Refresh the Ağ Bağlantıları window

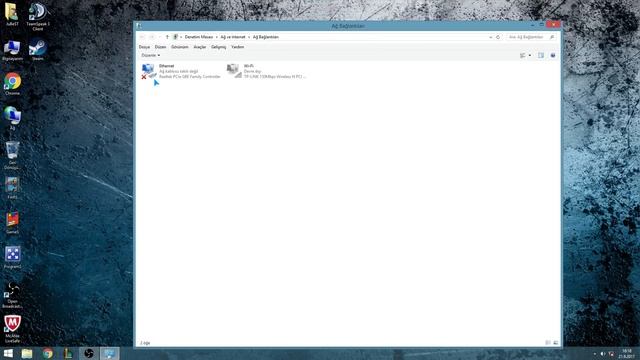[498, 37]
